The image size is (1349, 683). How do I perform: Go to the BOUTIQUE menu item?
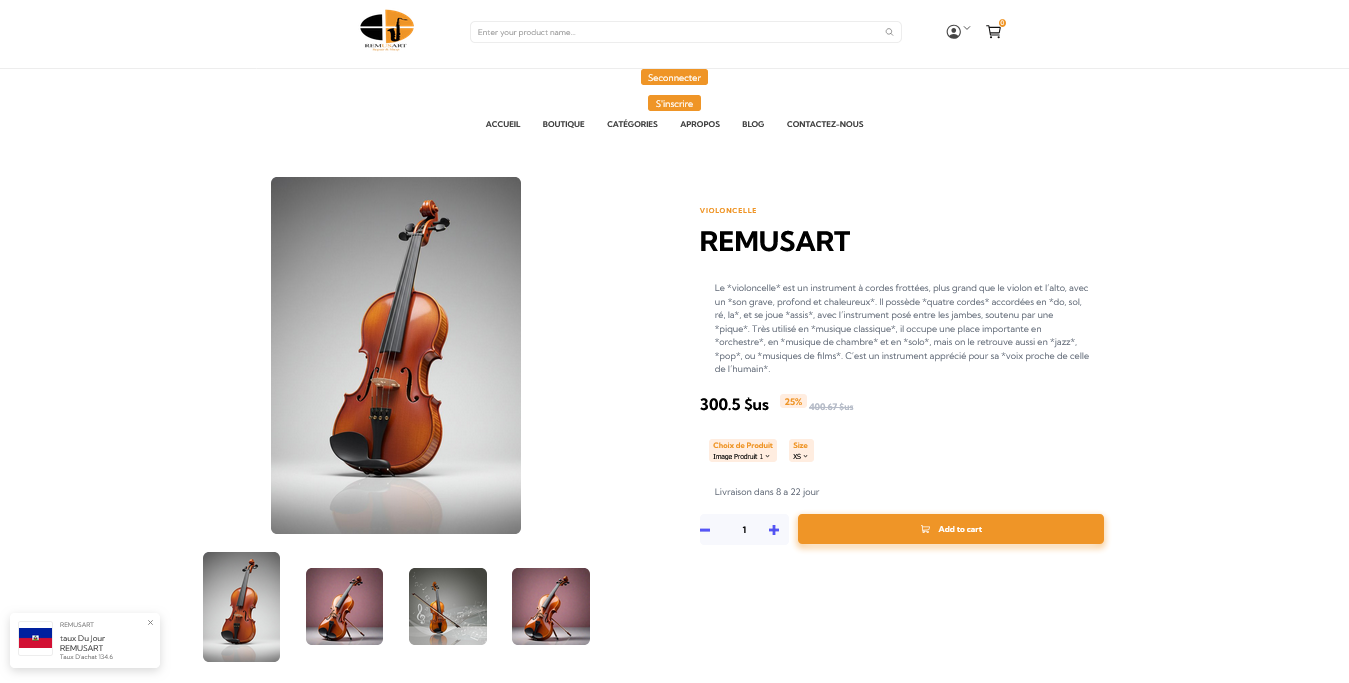tap(563, 124)
